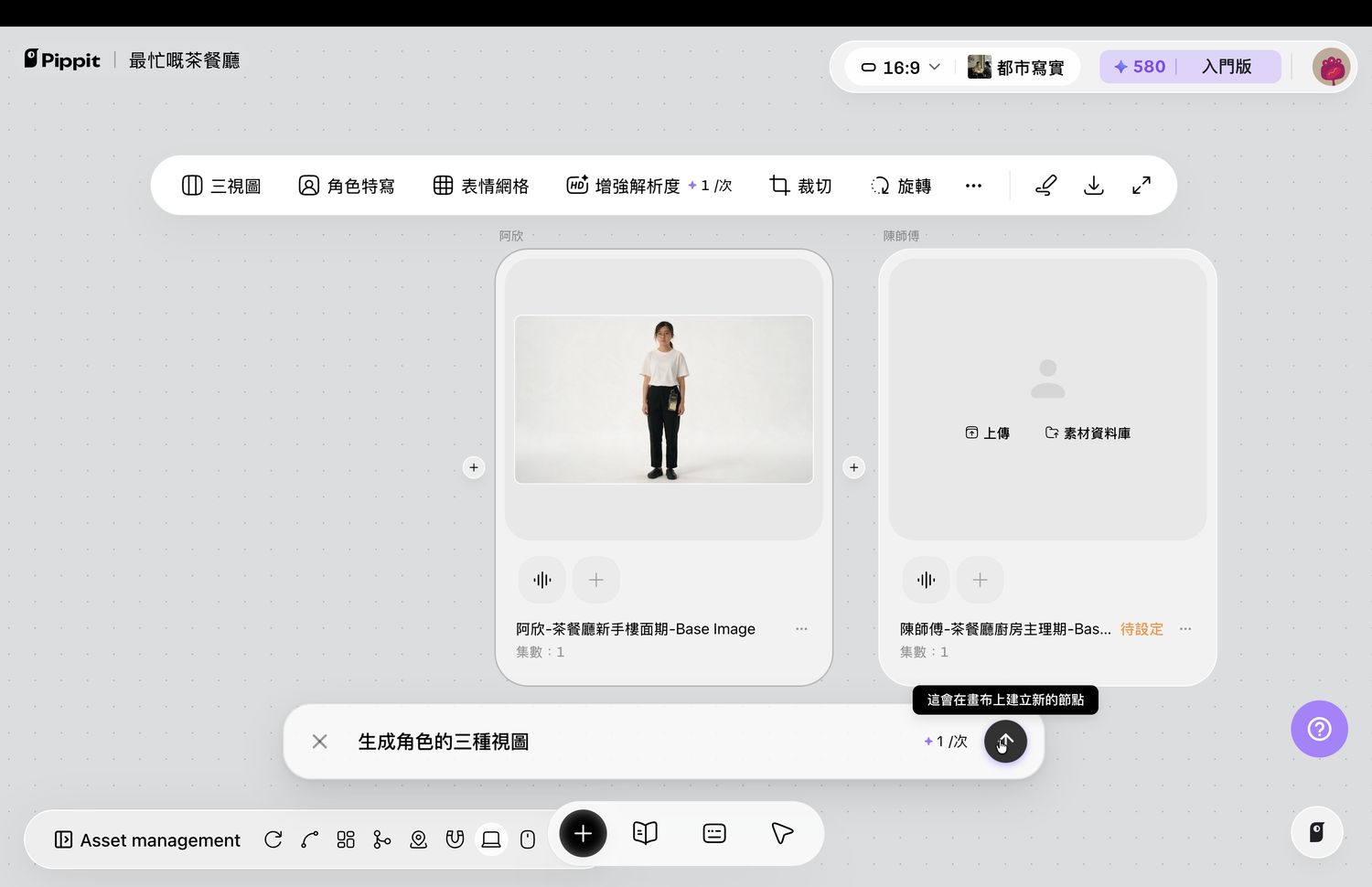This screenshot has height=887, width=1372.
Task: Add an item next to 阿欣's voice button
Action: pyautogui.click(x=596, y=580)
